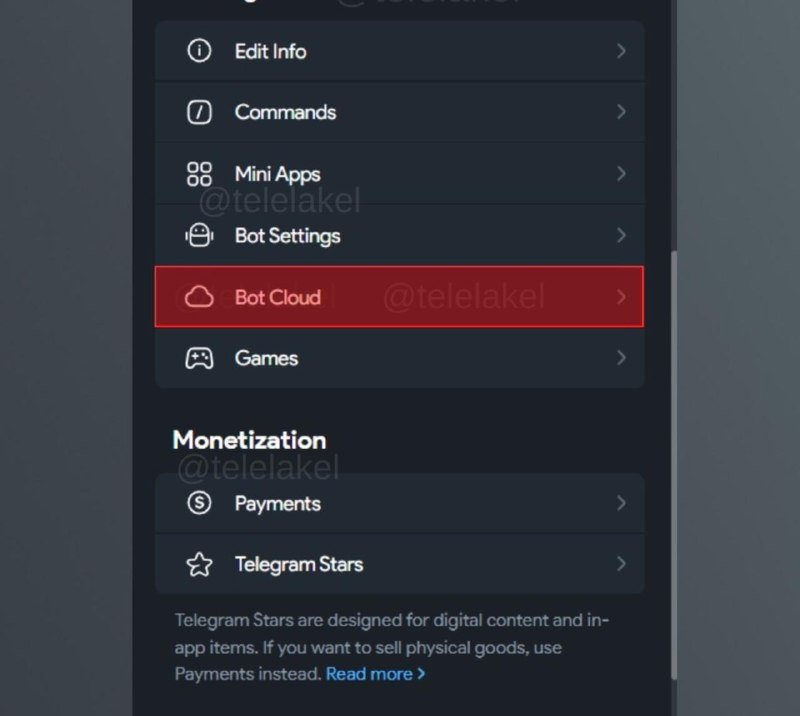Screen dimensions: 800x716
Task: Open the Payments text label
Action: pyautogui.click(x=278, y=503)
